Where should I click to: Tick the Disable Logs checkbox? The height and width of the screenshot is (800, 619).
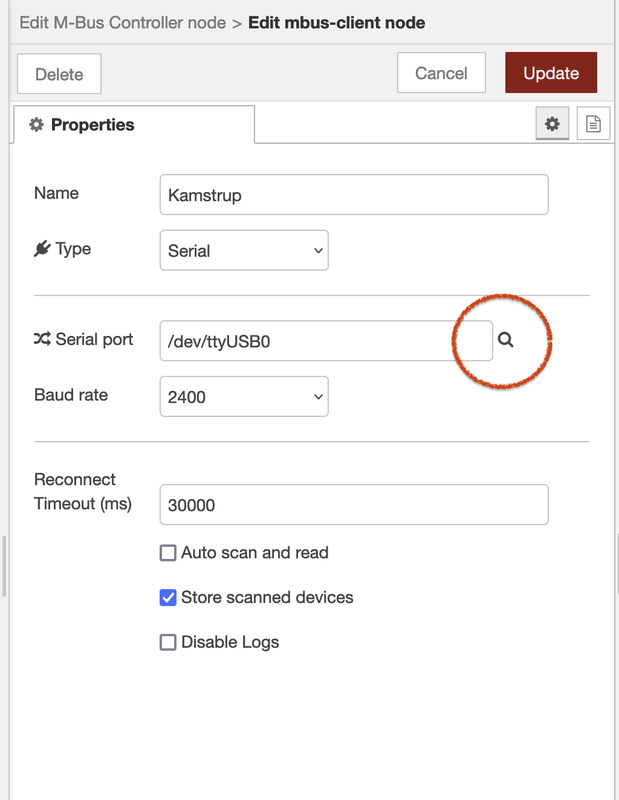click(168, 642)
